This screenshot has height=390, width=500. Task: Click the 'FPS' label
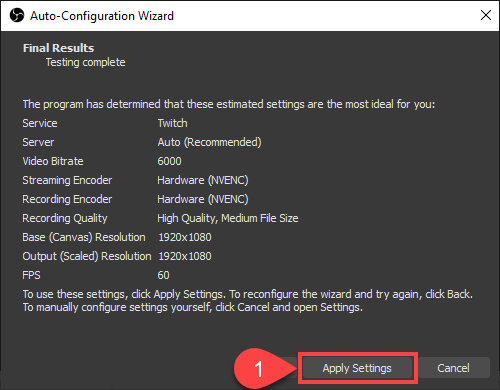click(31, 275)
